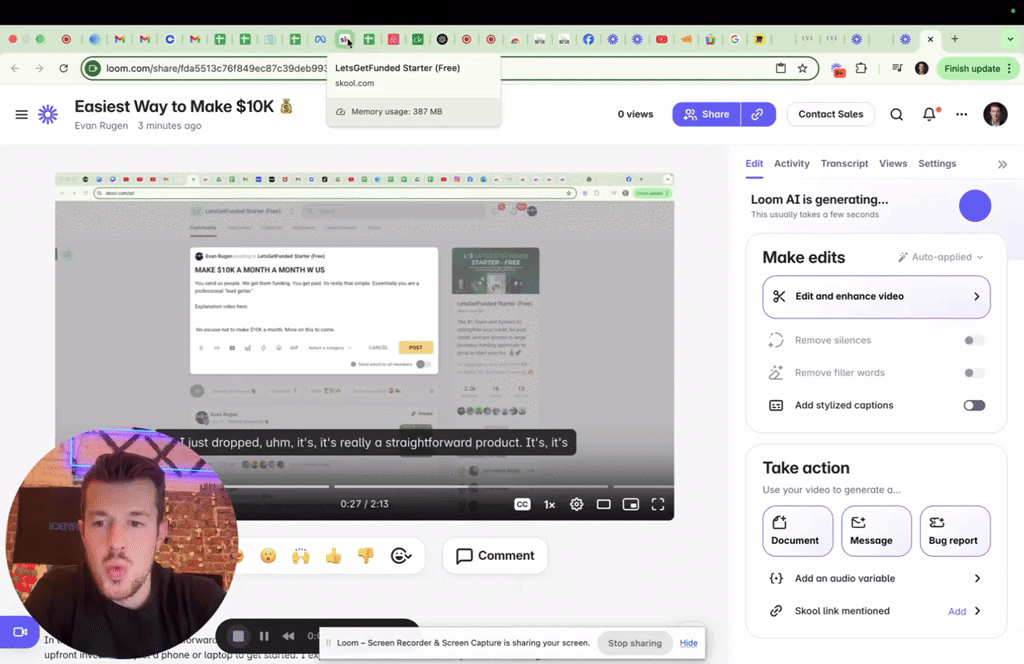
Task: Click the webcam bubble preview
Action: click(121, 543)
